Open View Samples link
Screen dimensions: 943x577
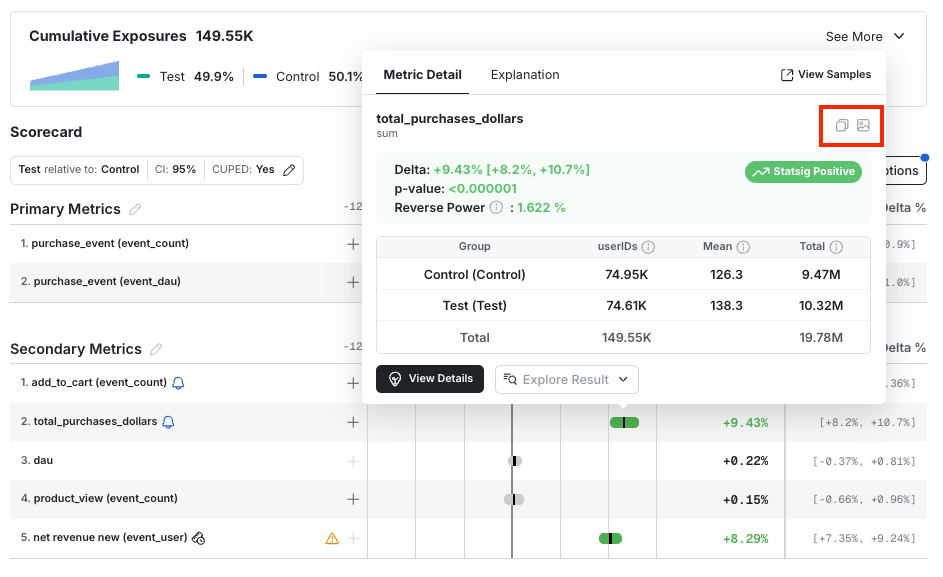(826, 75)
